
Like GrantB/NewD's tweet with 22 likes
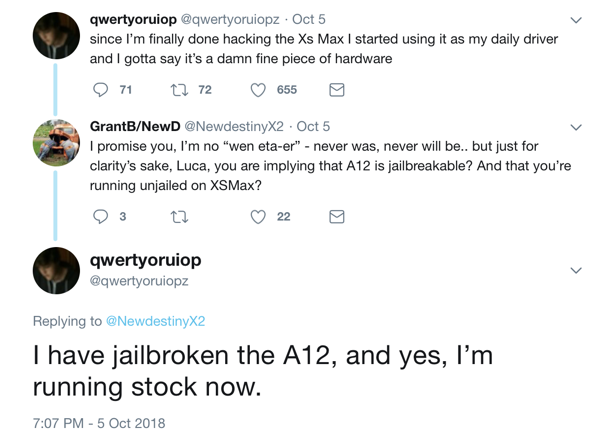(258, 217)
